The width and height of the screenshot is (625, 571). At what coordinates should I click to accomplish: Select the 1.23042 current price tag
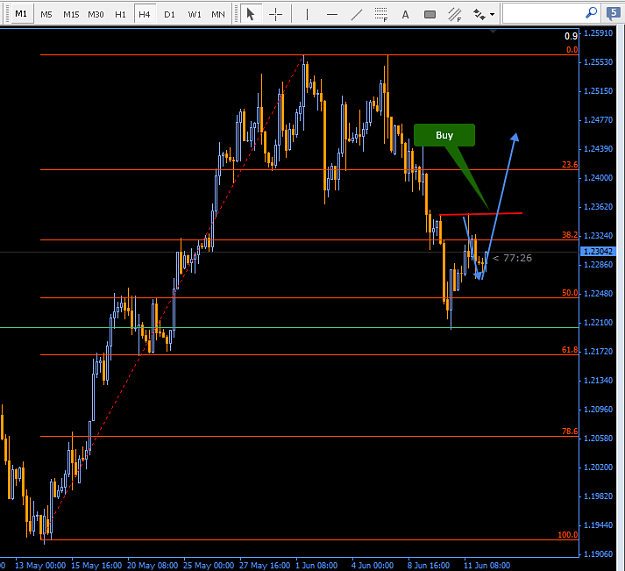(598, 251)
